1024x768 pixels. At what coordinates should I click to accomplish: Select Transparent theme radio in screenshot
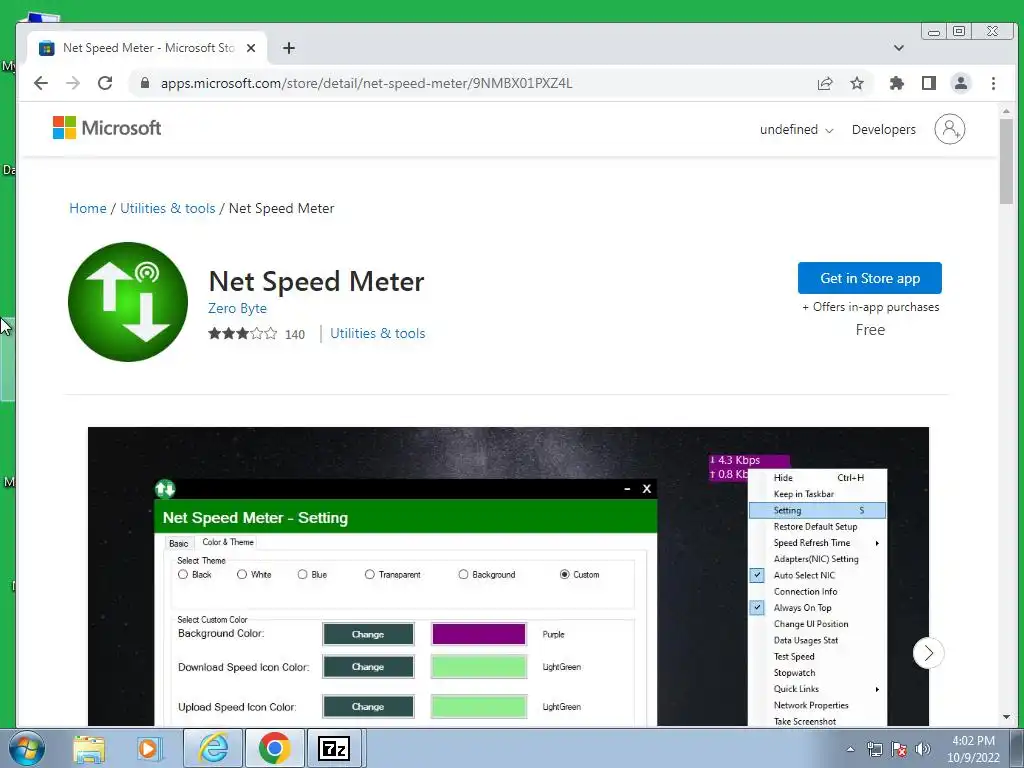coord(370,575)
